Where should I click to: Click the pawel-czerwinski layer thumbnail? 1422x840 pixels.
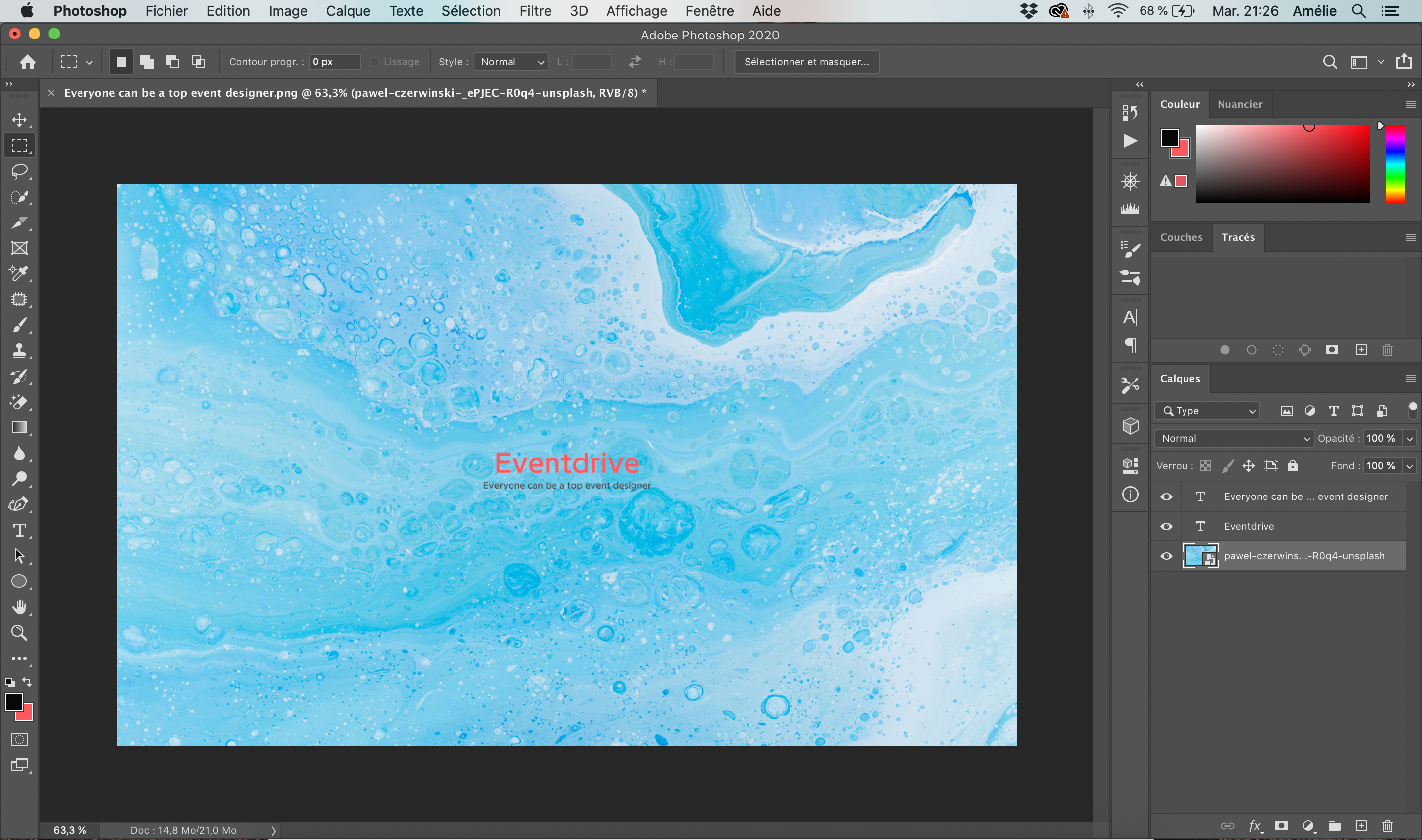pyautogui.click(x=1200, y=556)
